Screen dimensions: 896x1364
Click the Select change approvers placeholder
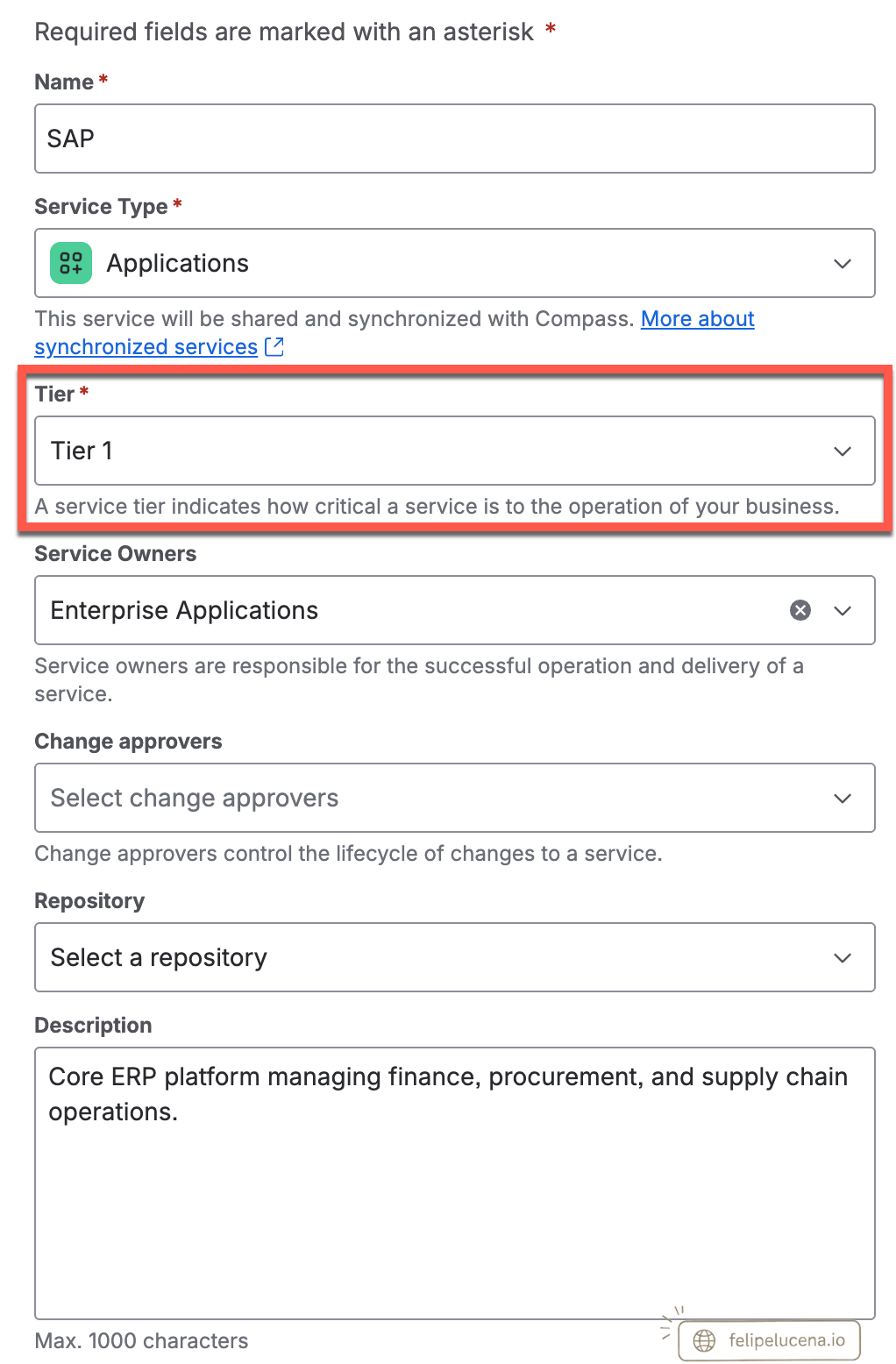click(x=195, y=798)
